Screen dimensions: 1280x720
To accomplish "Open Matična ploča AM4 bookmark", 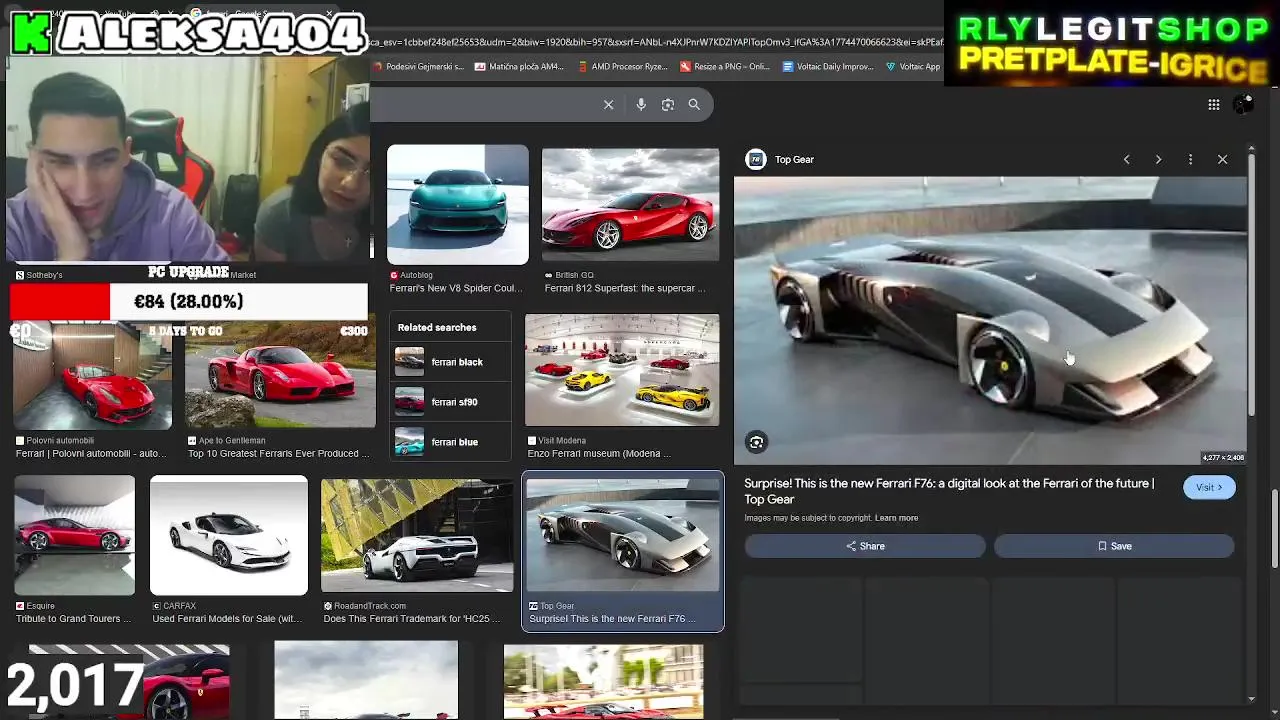I will (x=519, y=67).
